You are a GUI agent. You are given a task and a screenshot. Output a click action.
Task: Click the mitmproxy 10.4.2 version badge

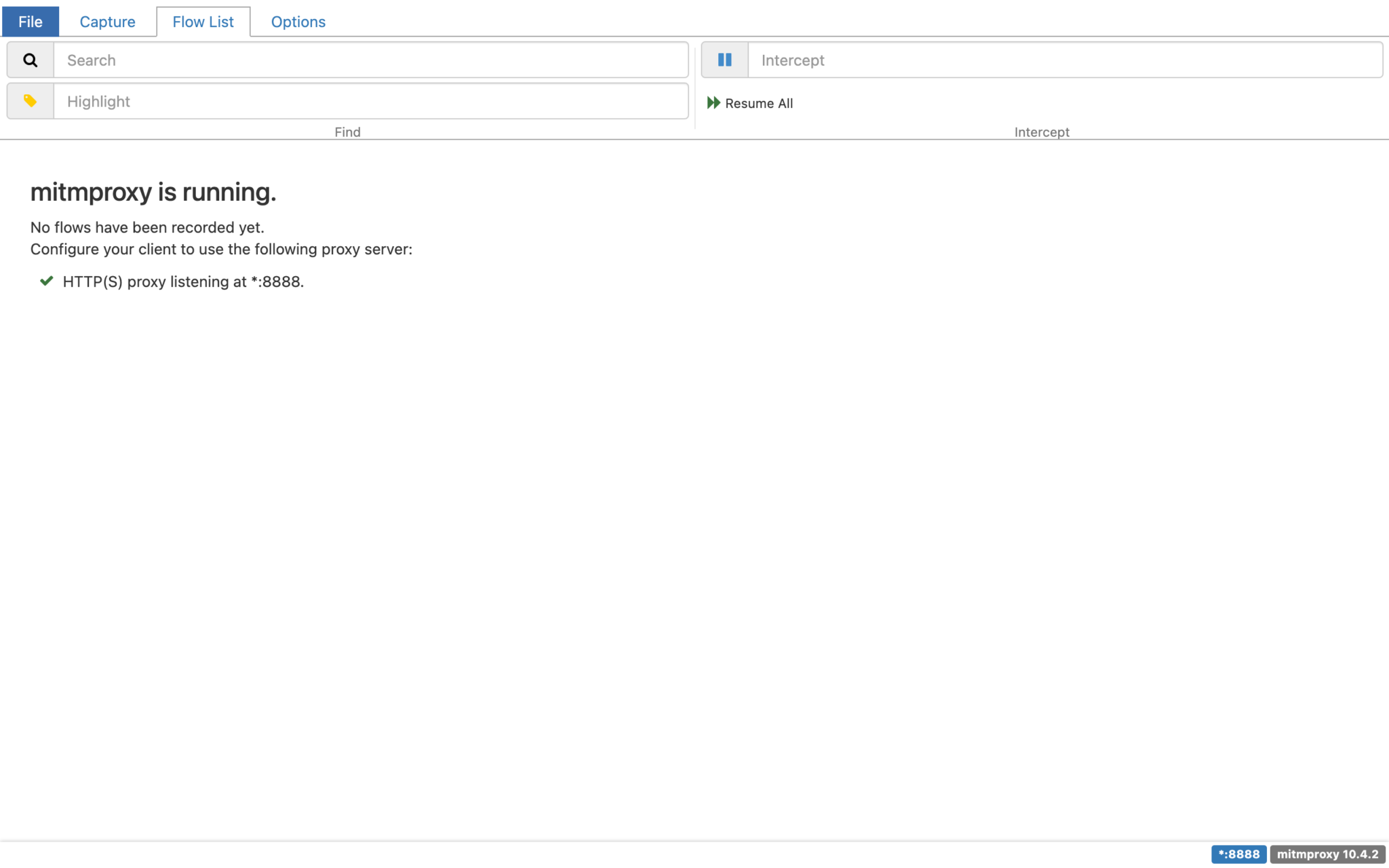(1327, 854)
